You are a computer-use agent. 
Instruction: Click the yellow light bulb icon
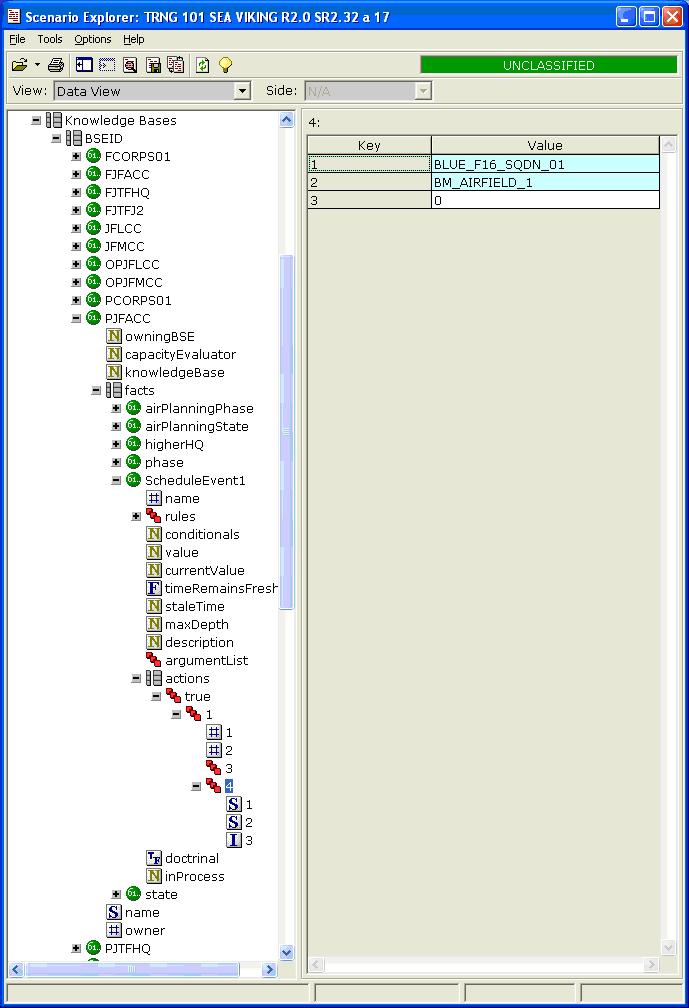point(225,65)
